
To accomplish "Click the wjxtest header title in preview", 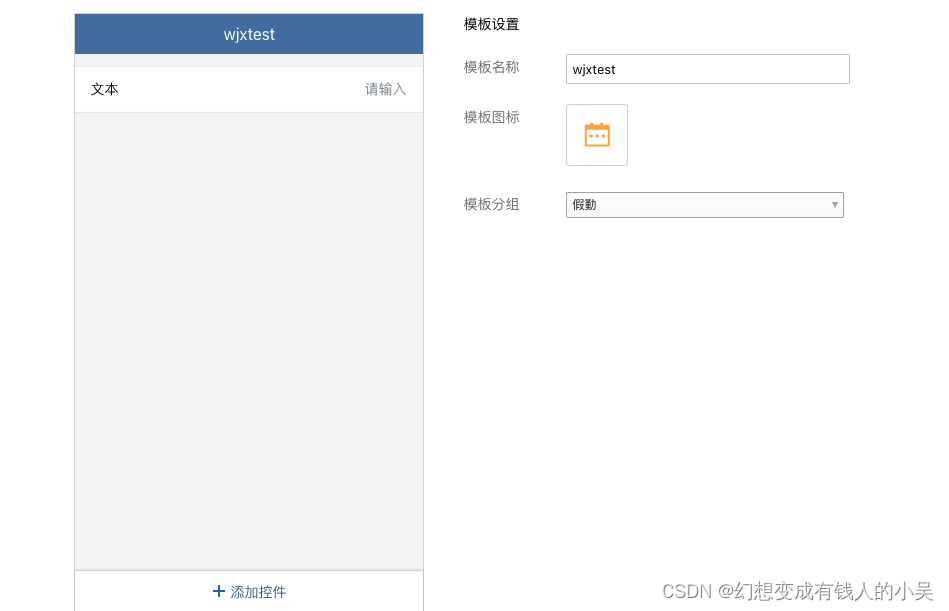I will 249,34.
